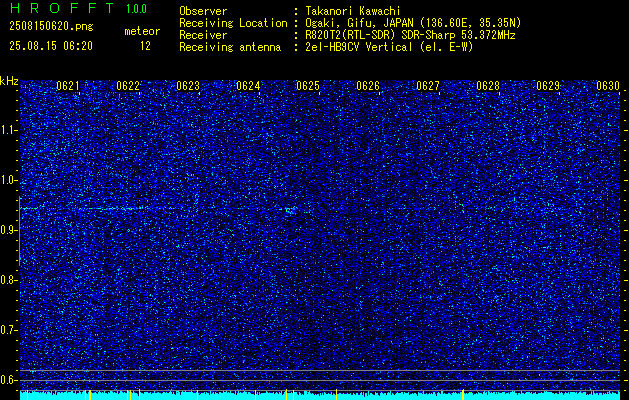Click the Receiving Location label
629x400 pixels.
point(233,23)
